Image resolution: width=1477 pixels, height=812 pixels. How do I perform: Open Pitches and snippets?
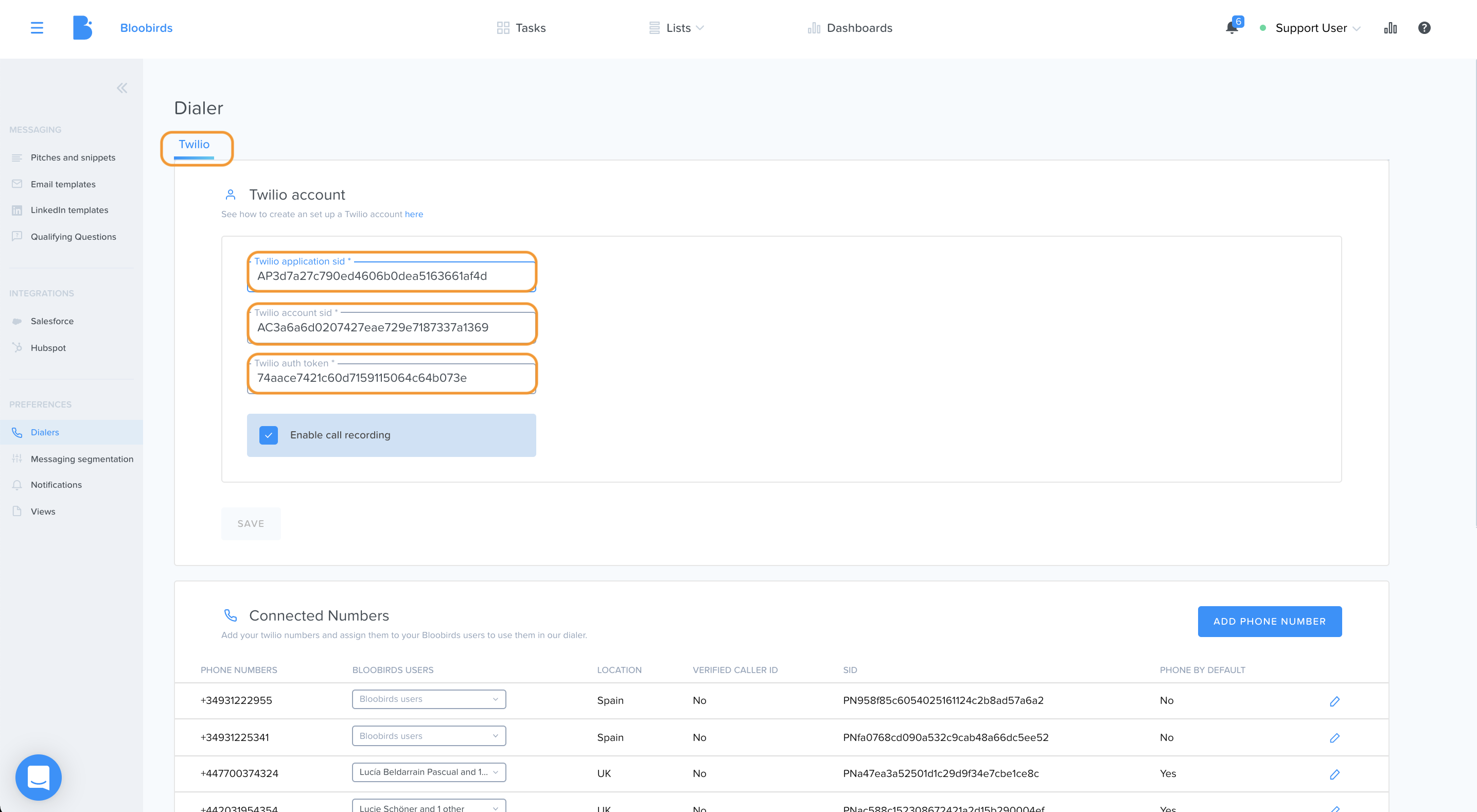[73, 157]
